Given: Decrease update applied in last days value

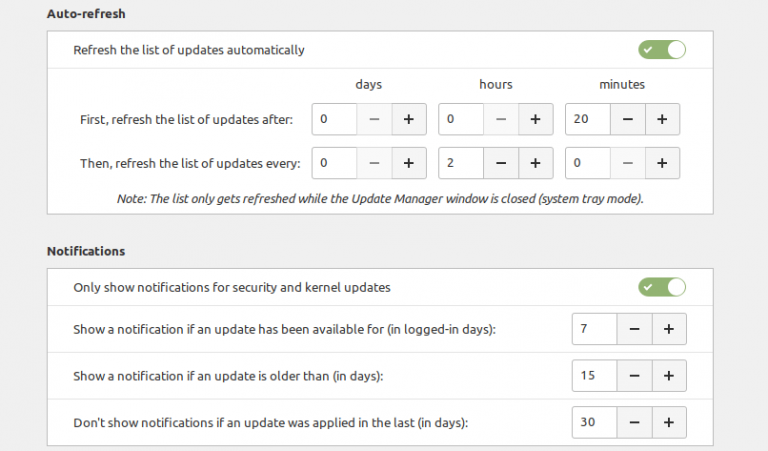Looking at the screenshot, I should tap(634, 422).
